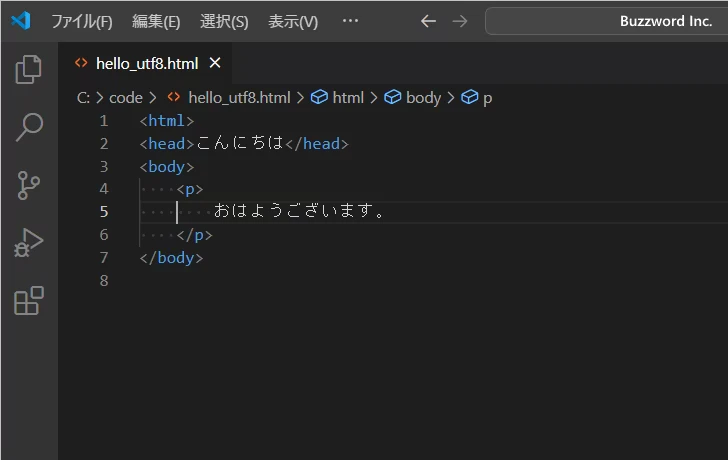Click the <html> opening tag on line 1

coord(167,121)
